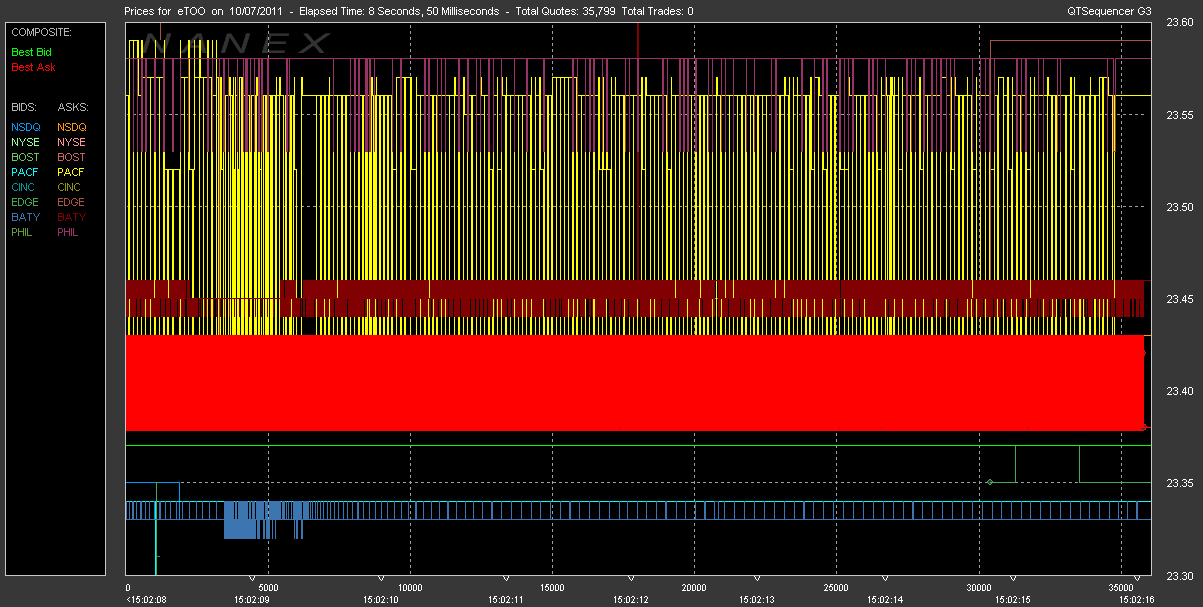1203x607 pixels.
Task: Click the 15:02:09 time label
Action: (252, 600)
